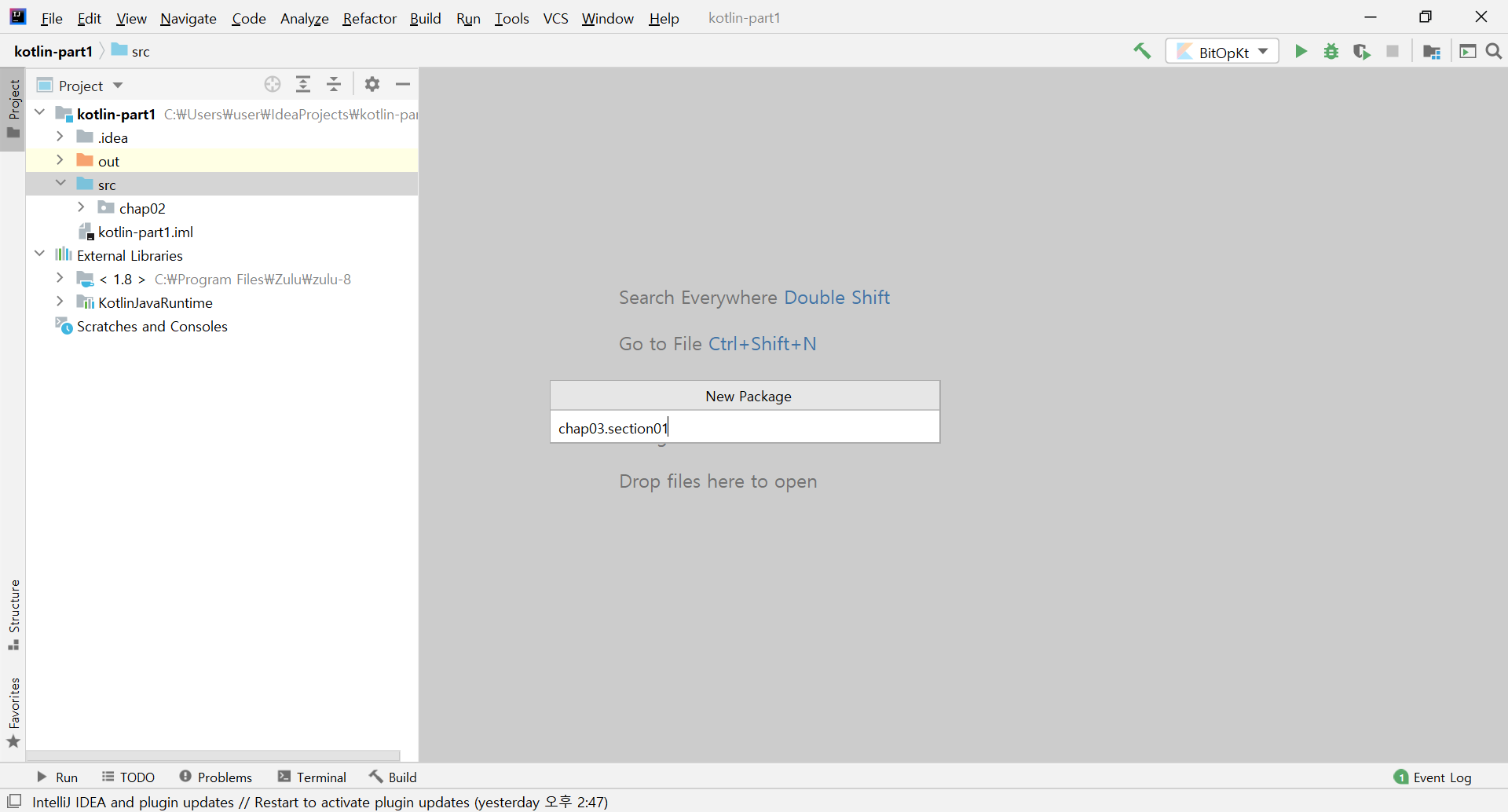Expand the < 1.8 > JDK library
The image size is (1508, 812).
60,278
